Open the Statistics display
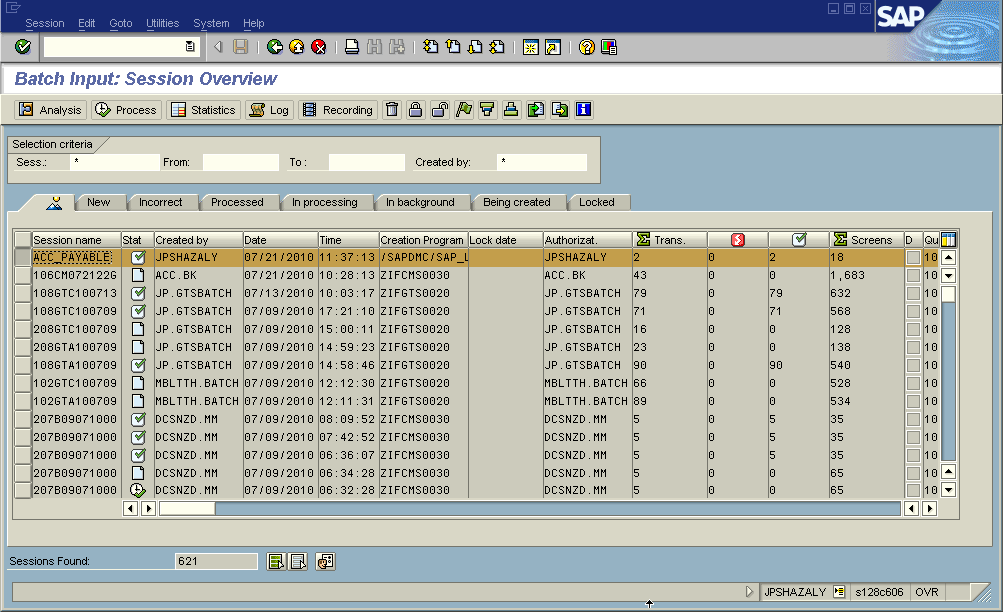The width and height of the screenshot is (1003, 612). click(203, 110)
